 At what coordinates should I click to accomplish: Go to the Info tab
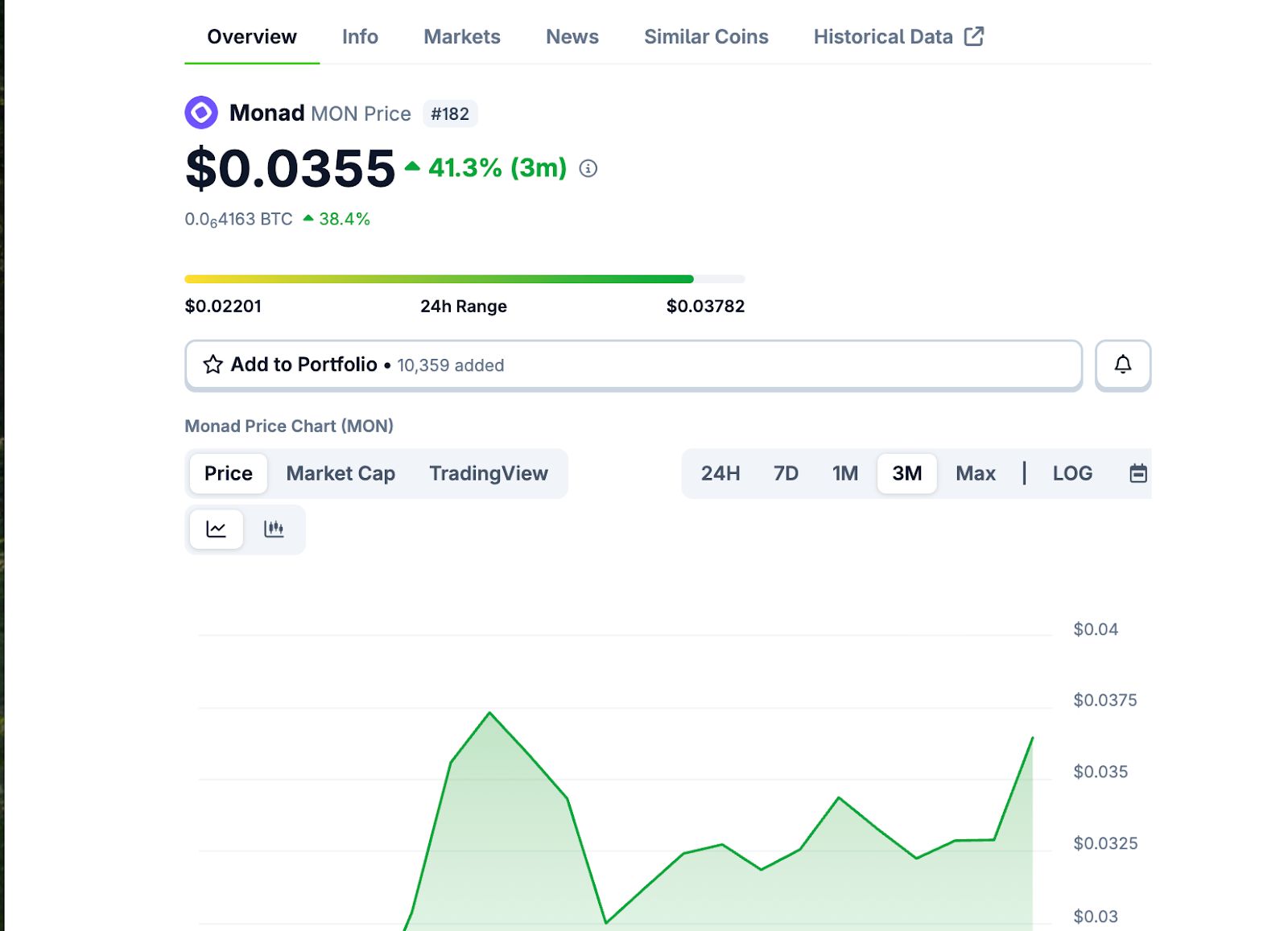tap(360, 36)
